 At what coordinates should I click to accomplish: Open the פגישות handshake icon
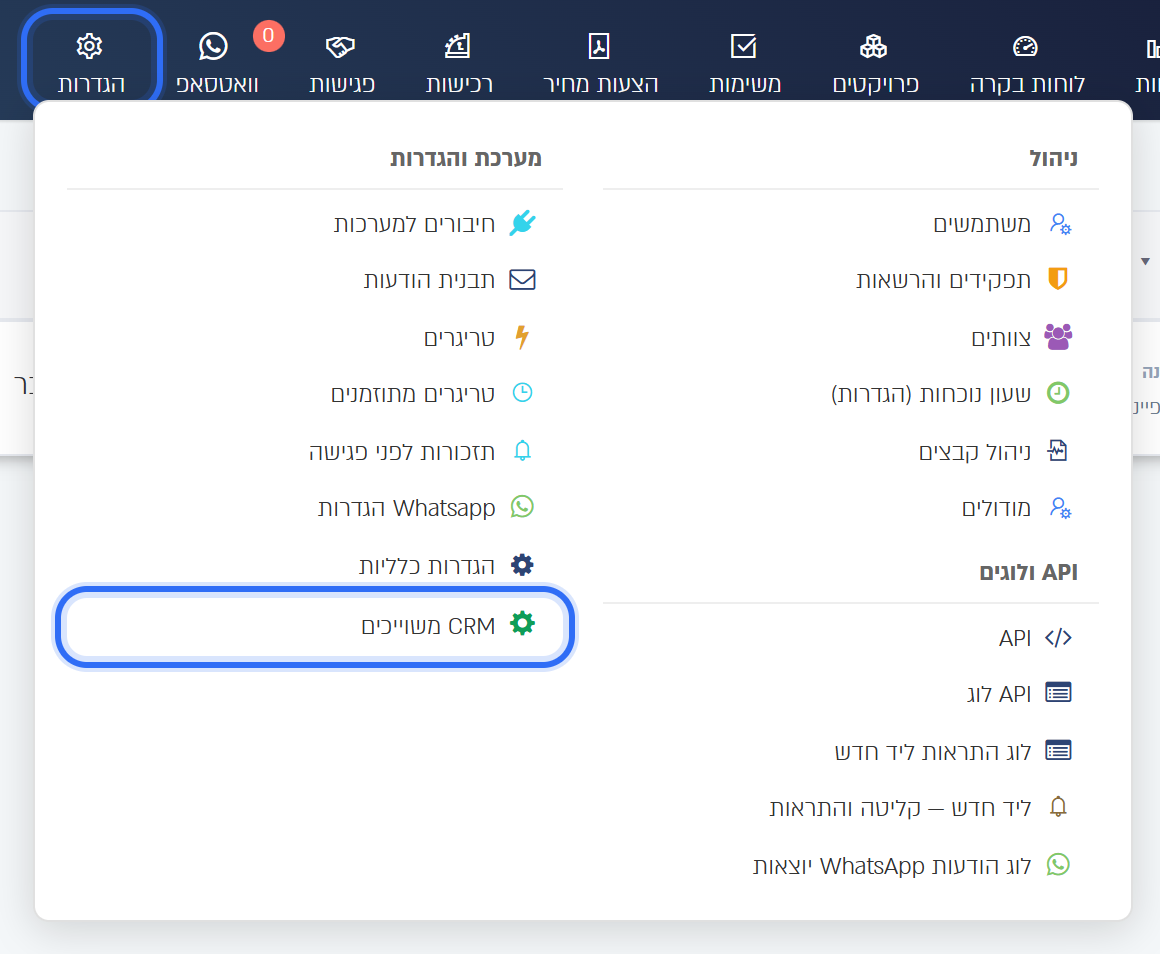click(x=340, y=47)
